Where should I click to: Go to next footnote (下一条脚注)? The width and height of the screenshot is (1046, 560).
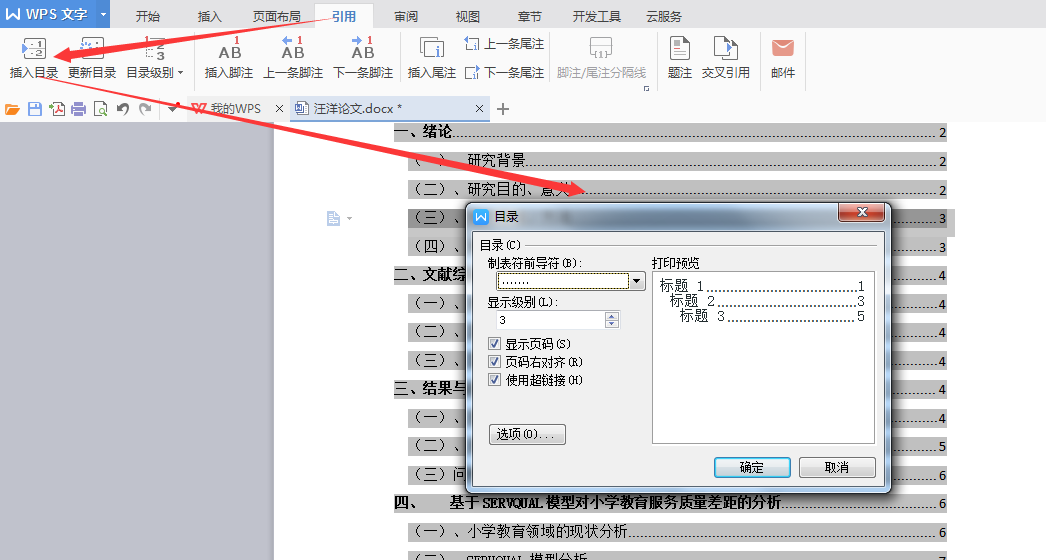[363, 59]
